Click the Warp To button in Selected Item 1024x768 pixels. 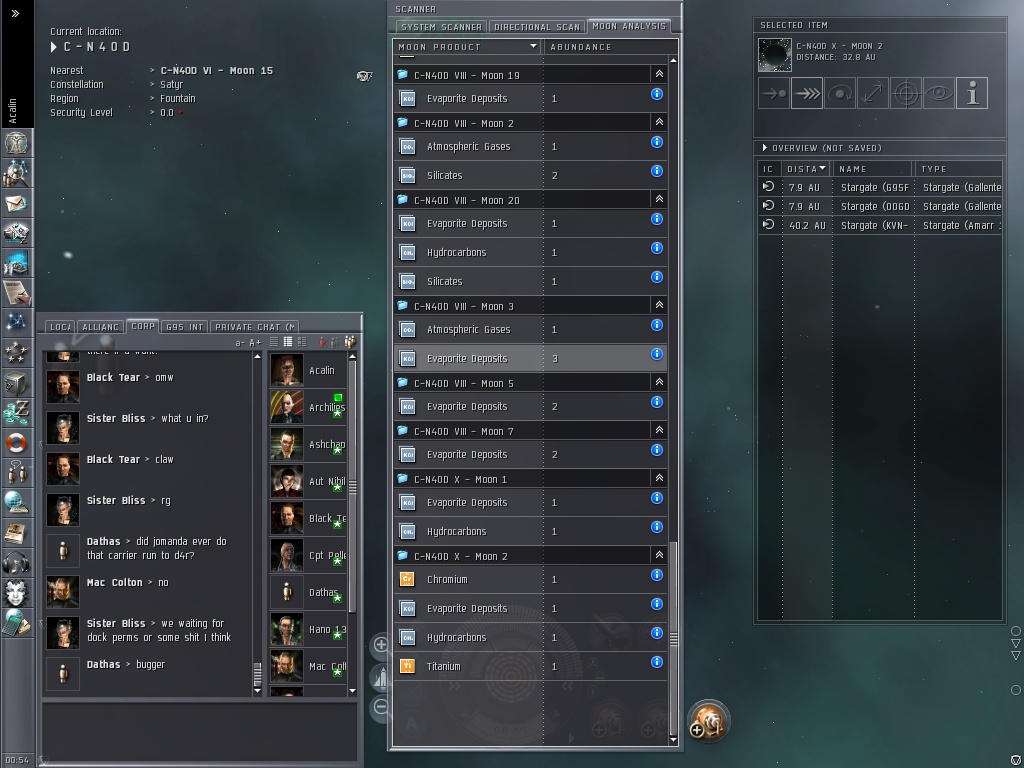coord(807,93)
